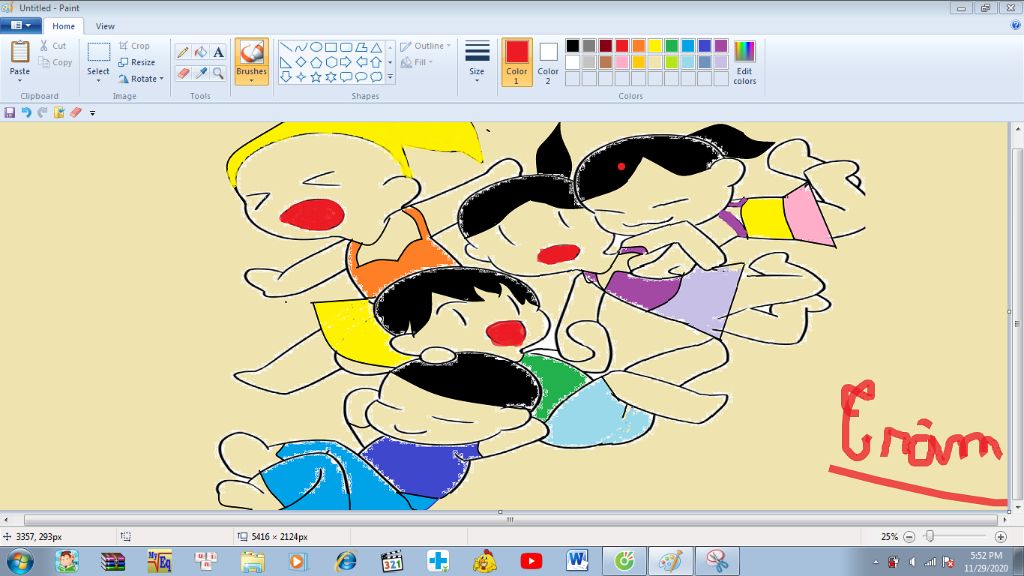Activate Color 1 foreground selector
The height and width of the screenshot is (576, 1024).
(517, 62)
